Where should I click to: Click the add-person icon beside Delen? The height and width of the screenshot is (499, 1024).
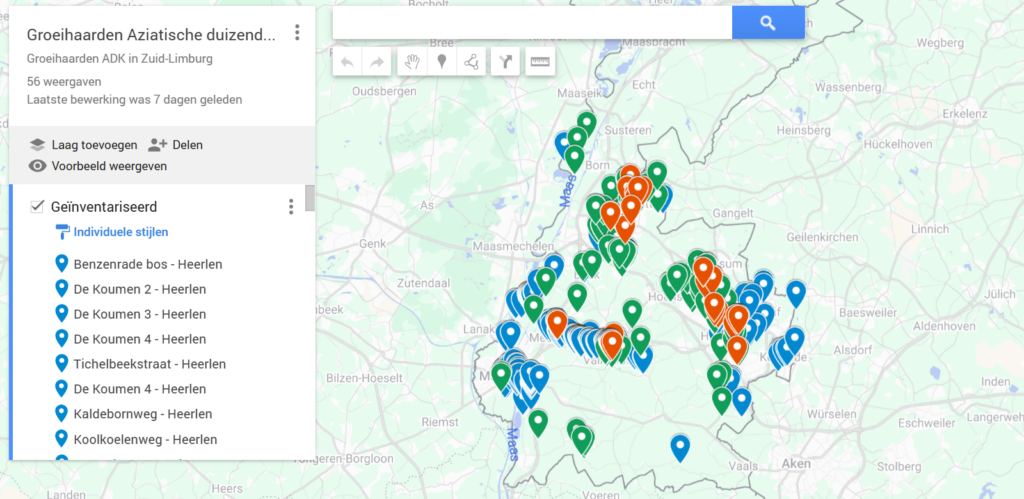[x=158, y=144]
